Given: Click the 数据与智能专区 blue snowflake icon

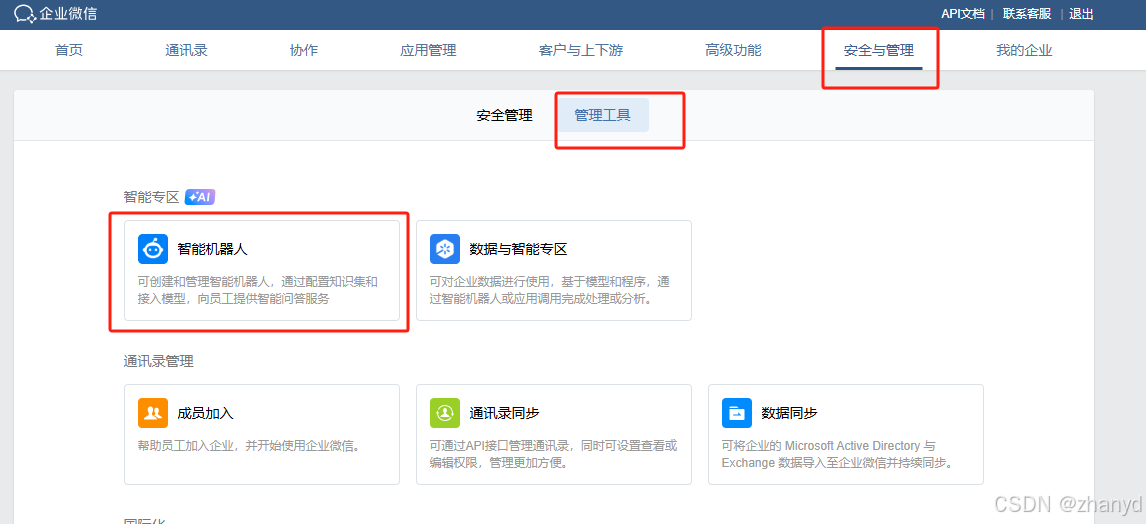Looking at the screenshot, I should tap(444, 249).
